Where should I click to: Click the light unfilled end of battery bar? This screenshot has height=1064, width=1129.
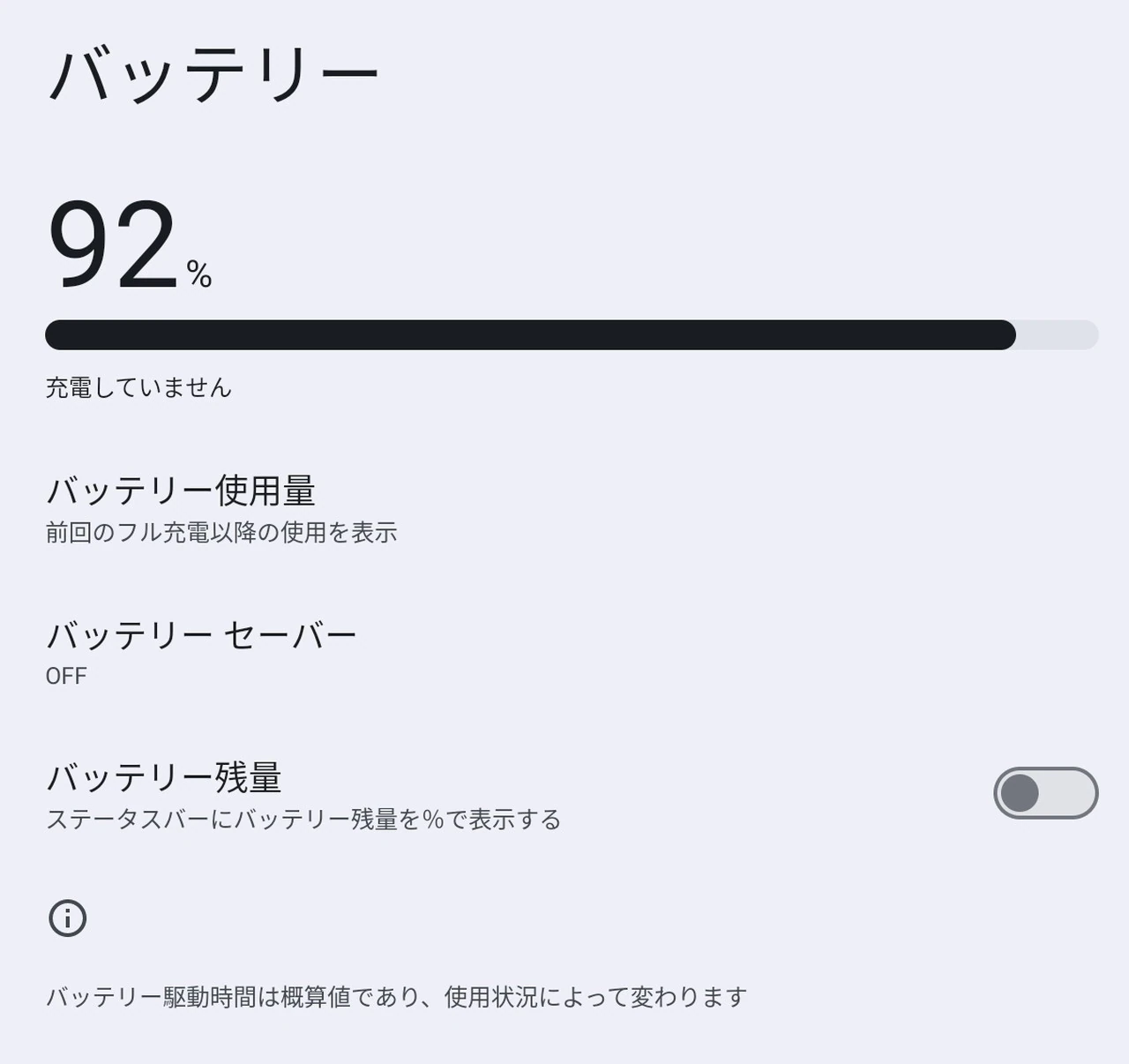(1058, 335)
